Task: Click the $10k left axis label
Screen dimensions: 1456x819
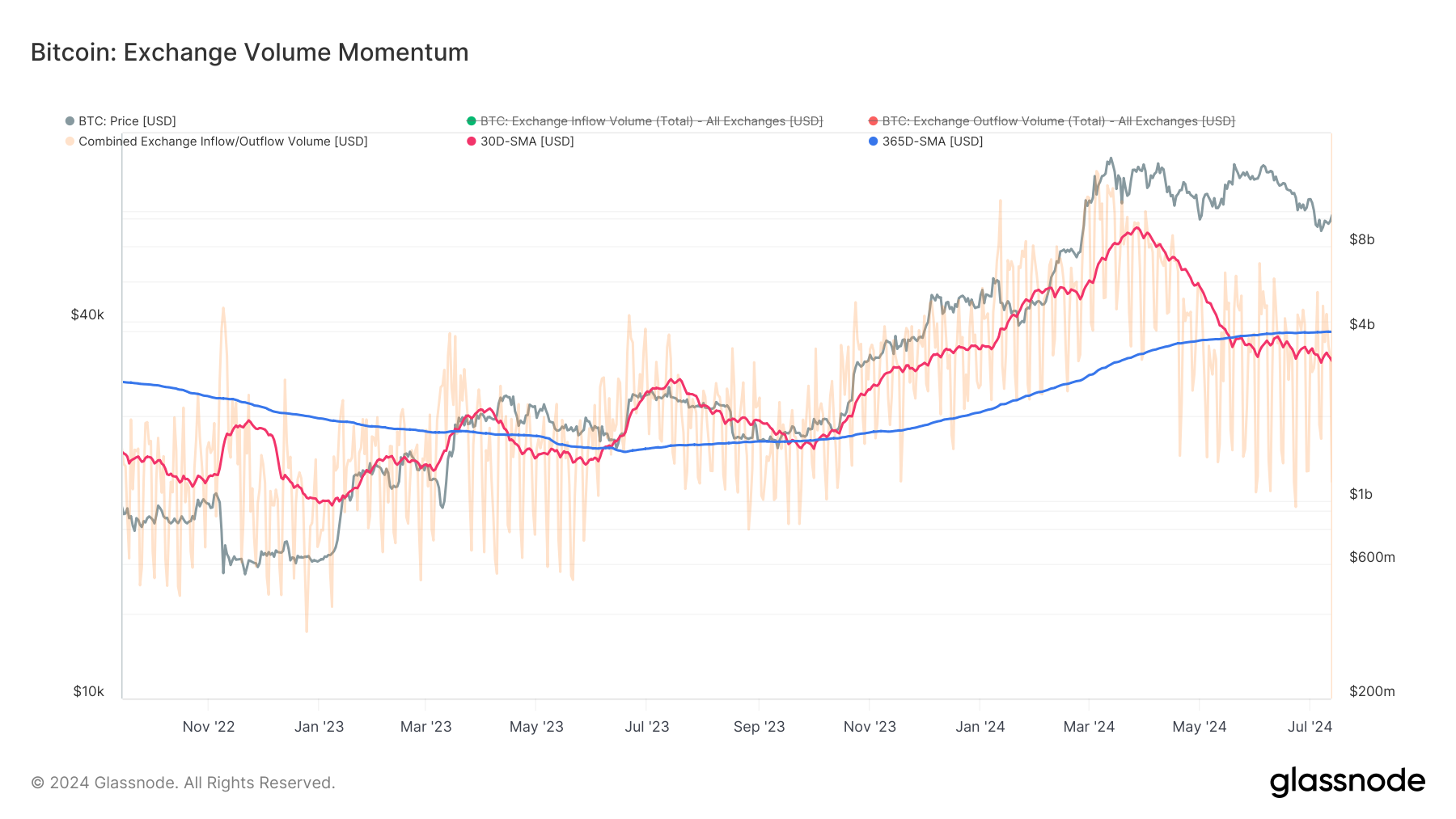Action: (x=88, y=691)
